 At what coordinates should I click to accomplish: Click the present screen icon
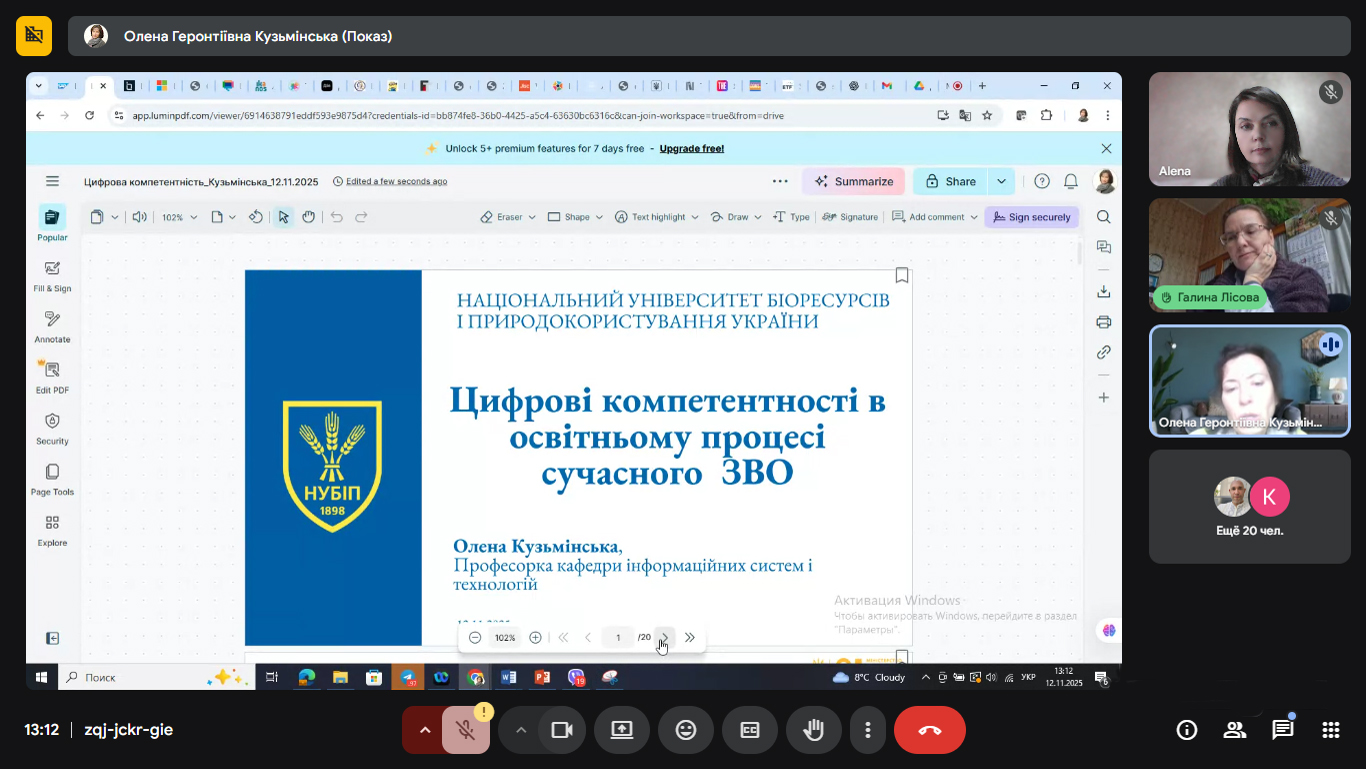pyautogui.click(x=622, y=730)
